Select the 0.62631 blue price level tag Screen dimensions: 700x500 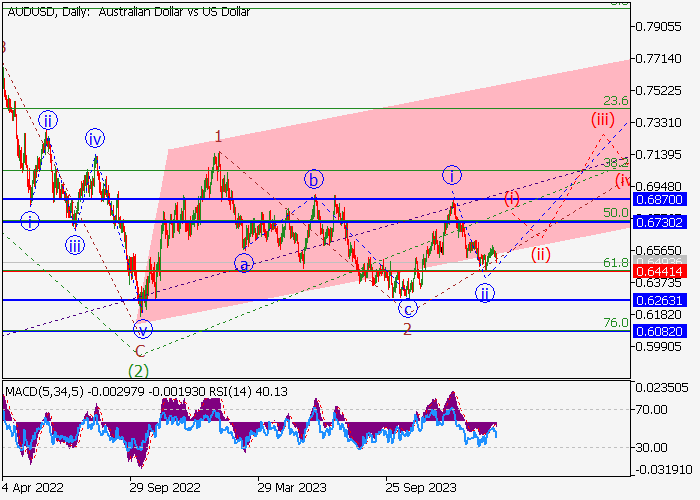(659, 300)
